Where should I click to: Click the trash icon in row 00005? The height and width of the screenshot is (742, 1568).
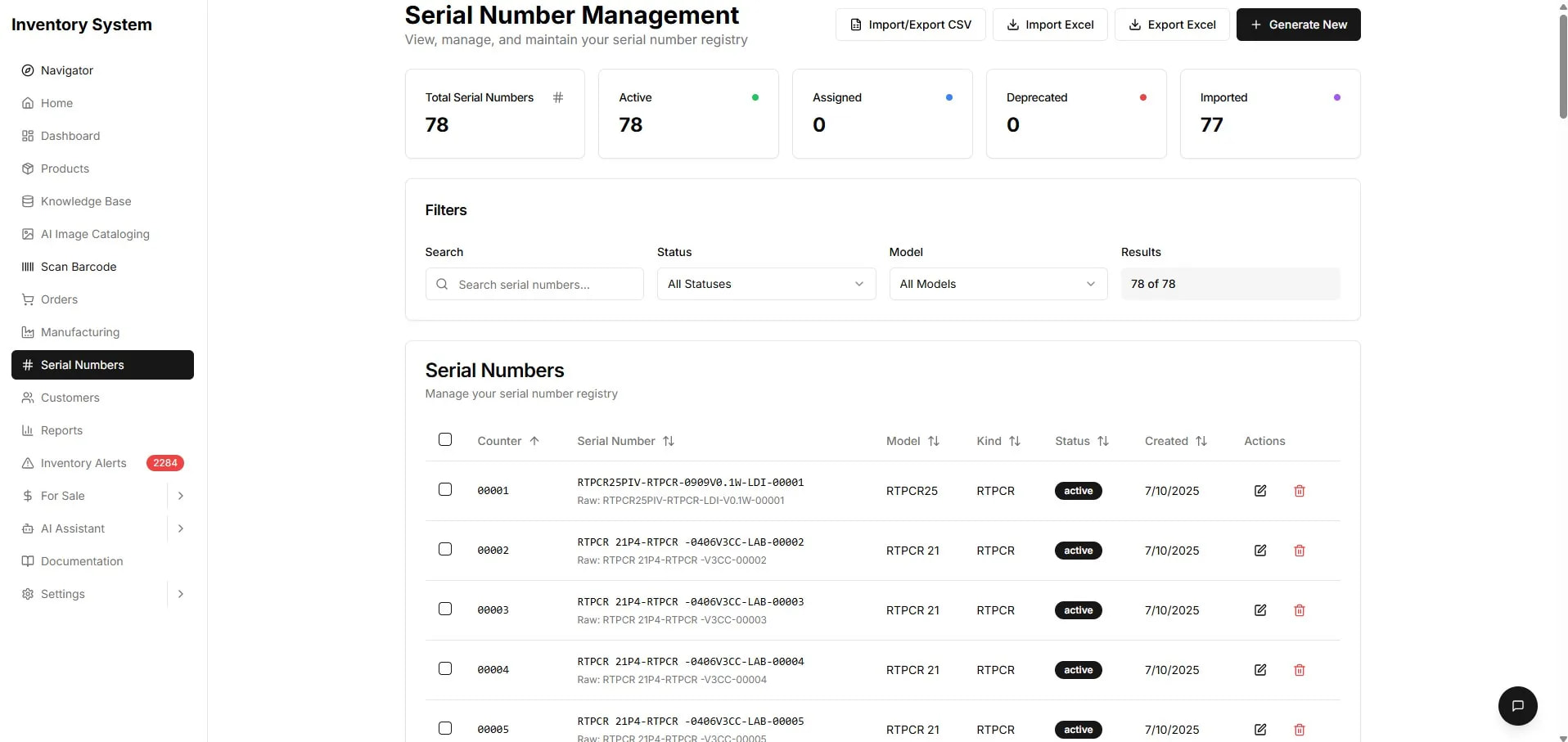(1299, 729)
